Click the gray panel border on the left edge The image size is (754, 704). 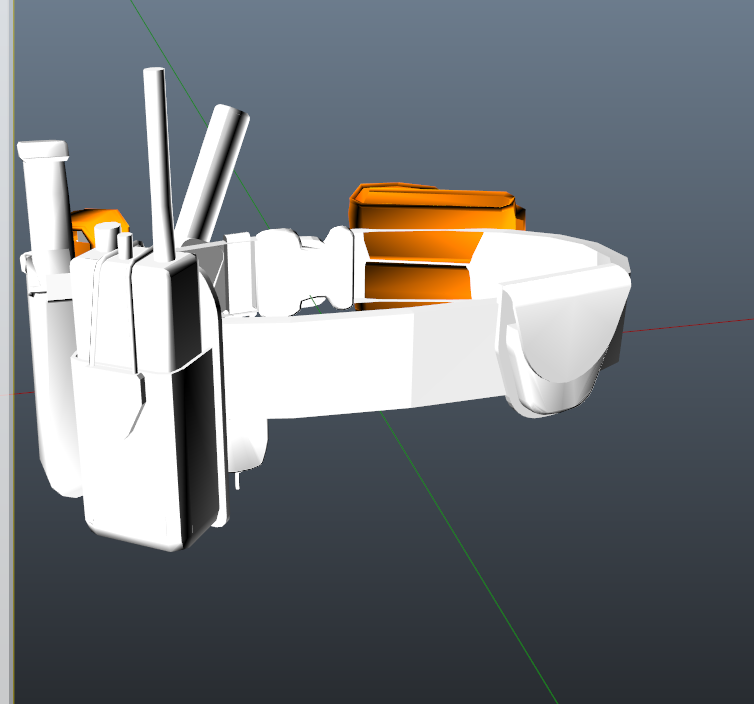coord(6,400)
